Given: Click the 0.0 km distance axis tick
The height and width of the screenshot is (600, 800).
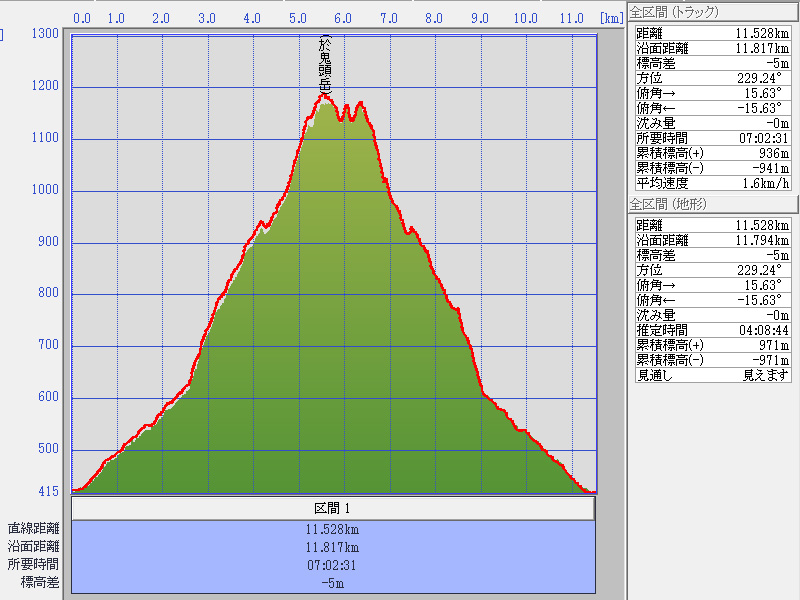Looking at the screenshot, I should point(82,19).
